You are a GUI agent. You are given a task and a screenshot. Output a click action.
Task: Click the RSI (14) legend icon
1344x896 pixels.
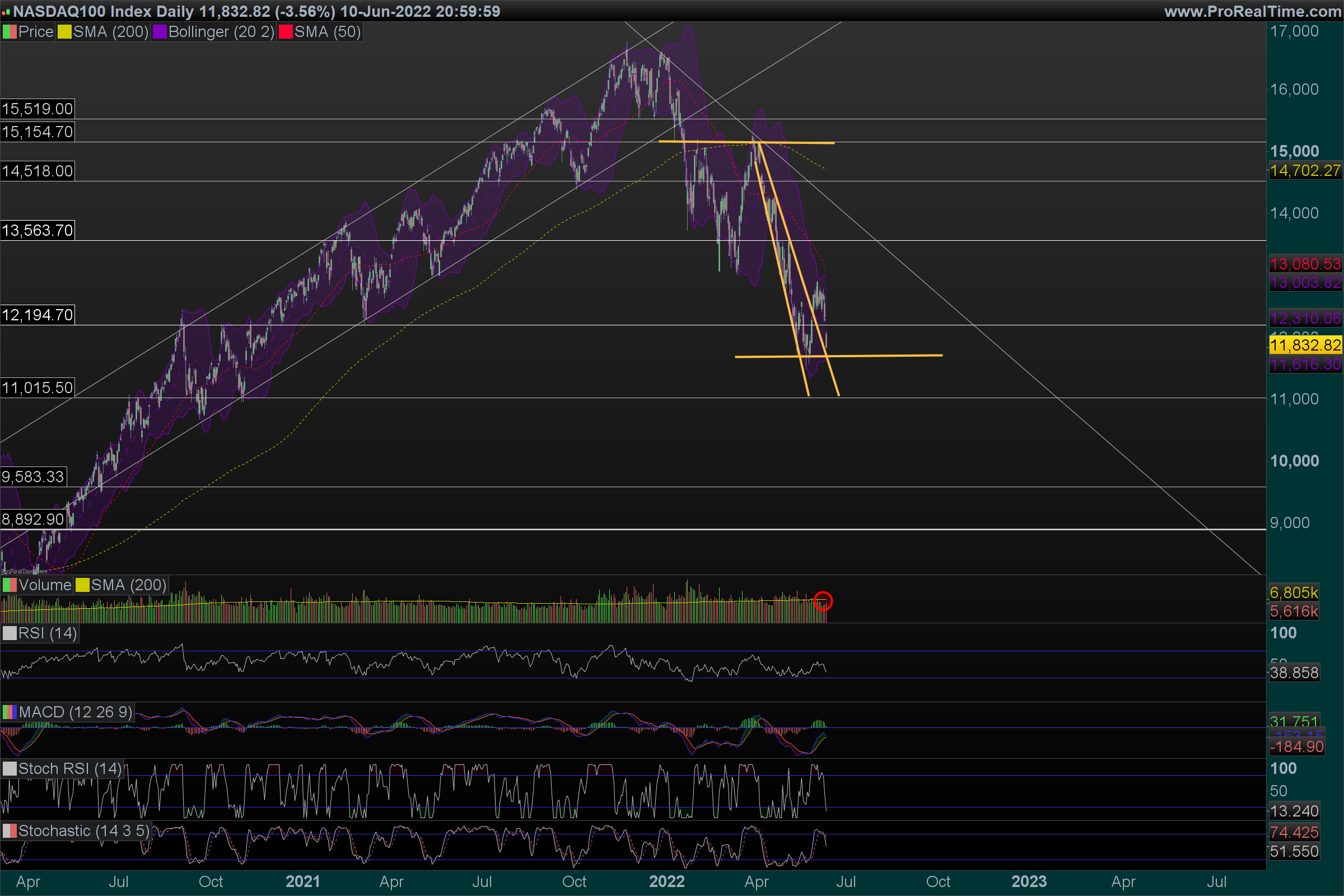10,633
